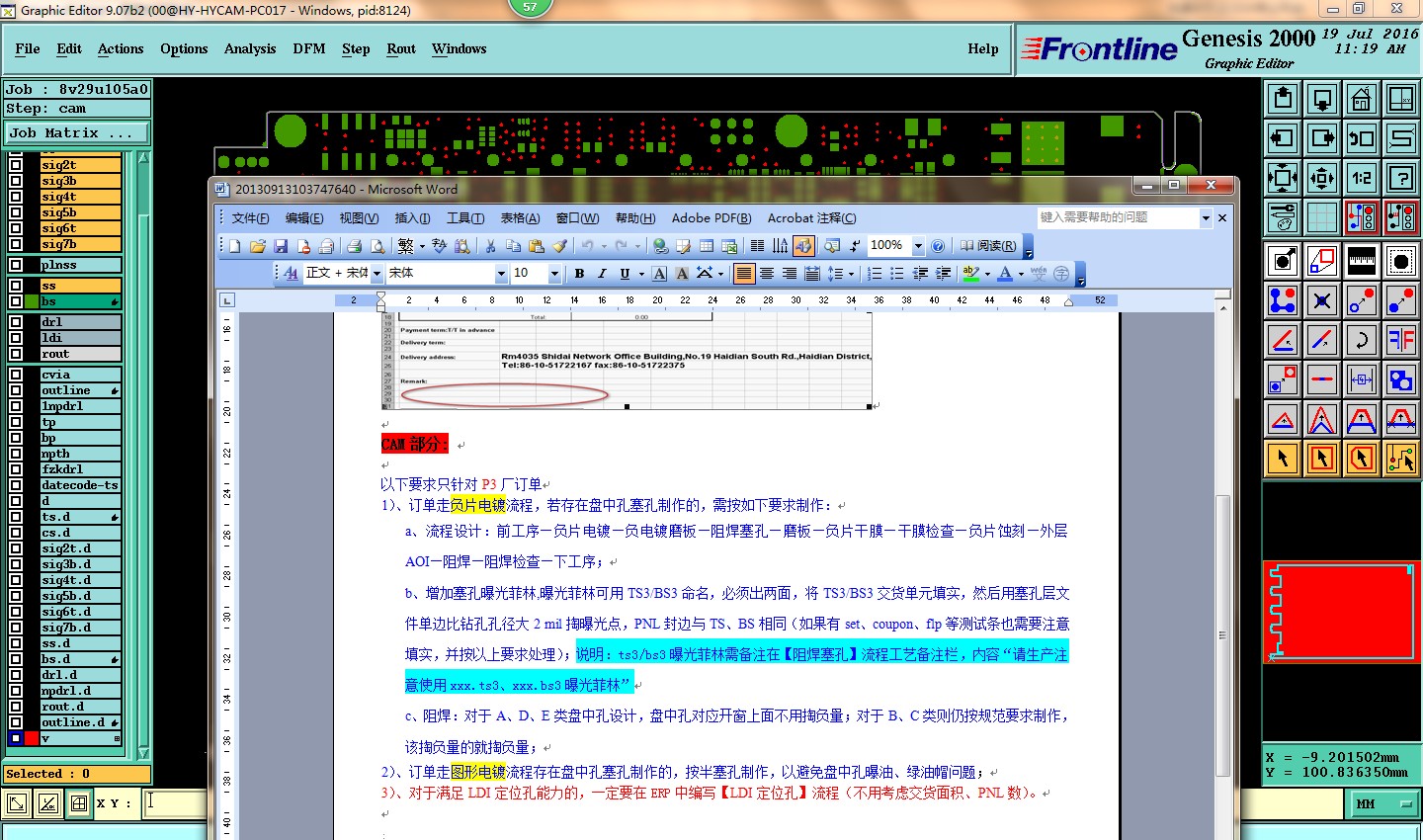Click Save icon in Word toolbar
This screenshot has height=840, width=1423.
click(281, 246)
